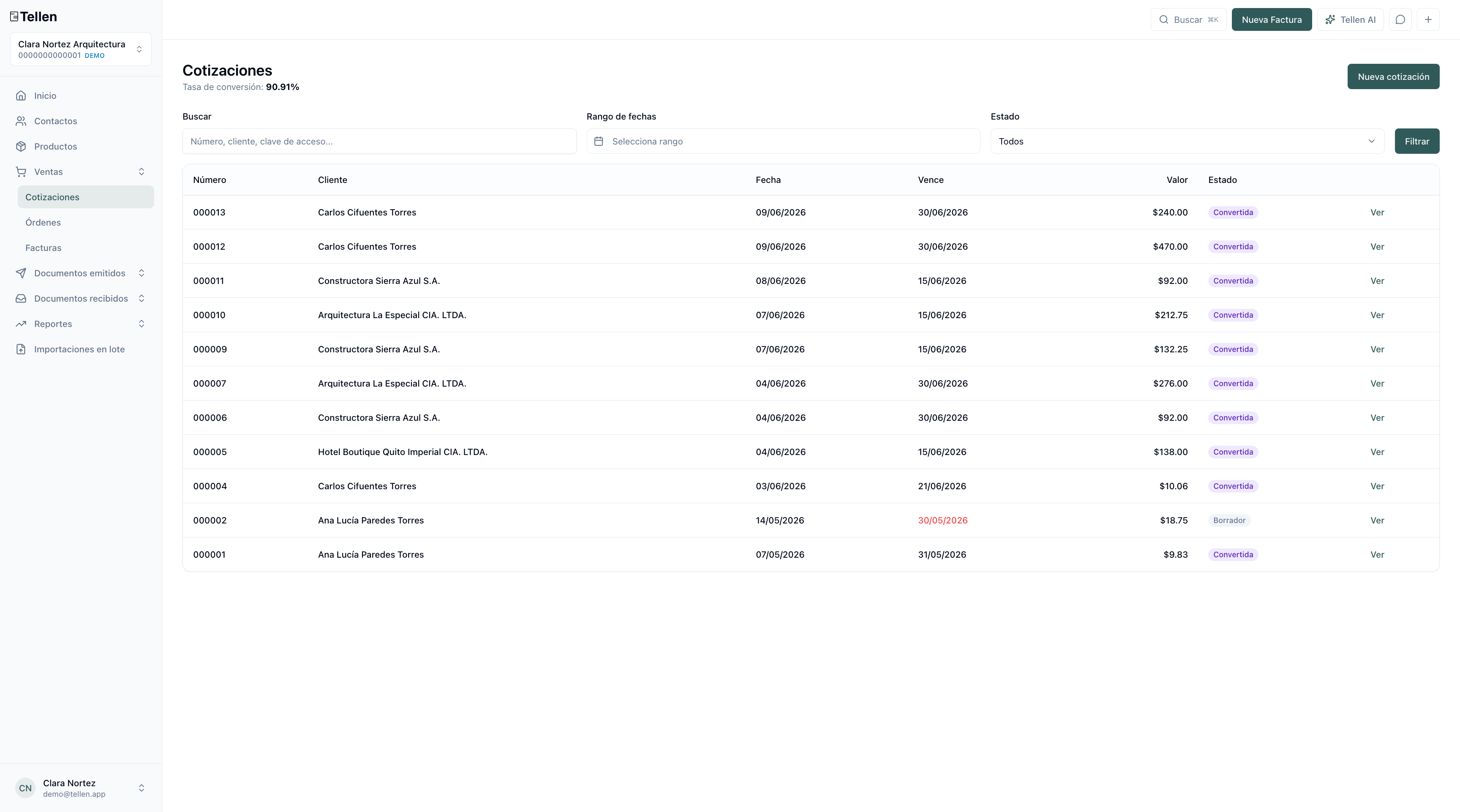Screen dimensions: 1460x812
Task: Click the Valor column header
Action: pyautogui.click(x=1177, y=180)
